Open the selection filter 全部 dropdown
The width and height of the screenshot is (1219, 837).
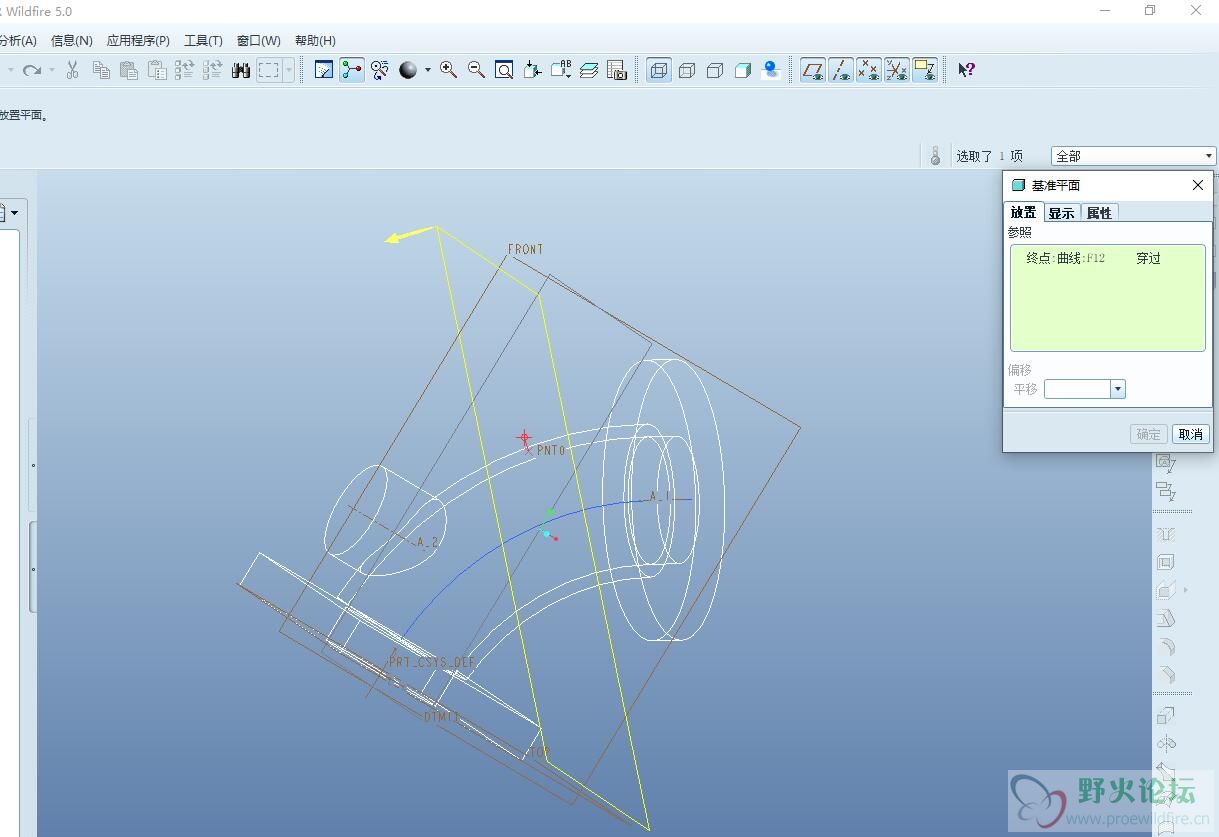click(x=1208, y=156)
